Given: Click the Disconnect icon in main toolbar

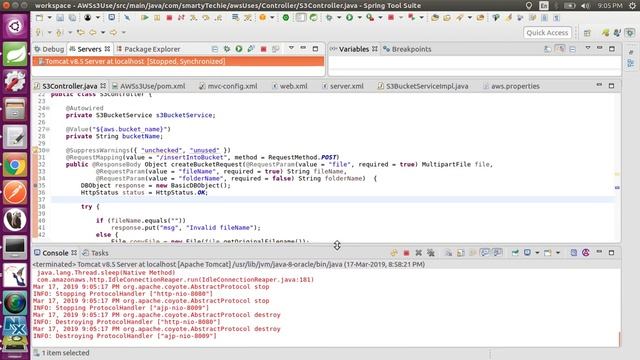Looking at the screenshot, I should pos(181,18).
